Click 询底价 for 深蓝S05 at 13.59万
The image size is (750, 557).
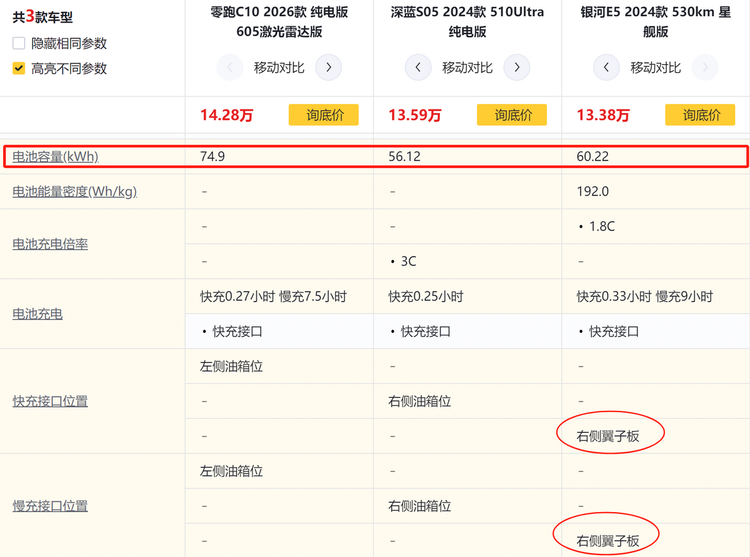pos(512,115)
